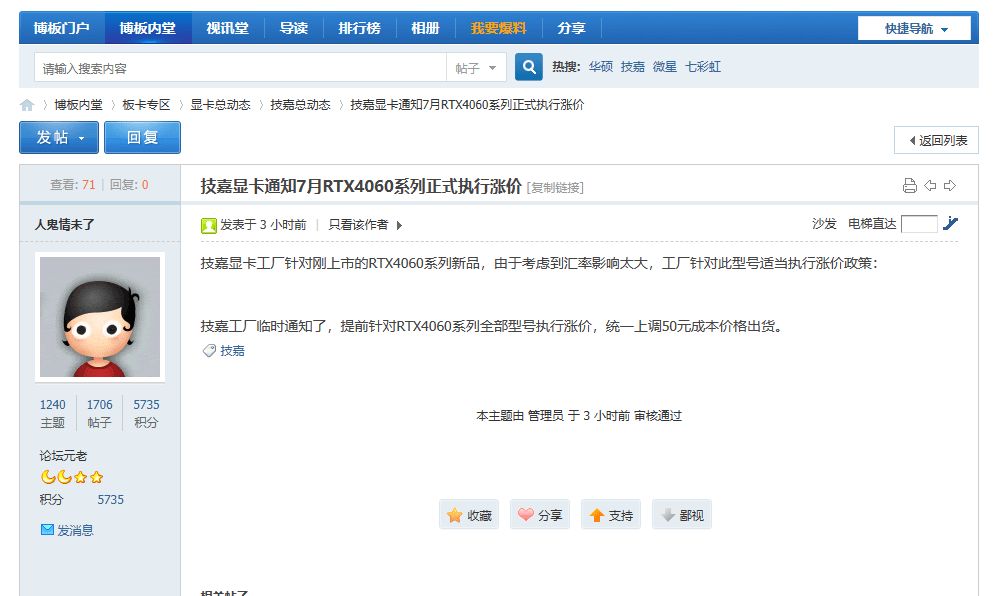
Task: Click the 返回列表 button
Action: pos(936,140)
